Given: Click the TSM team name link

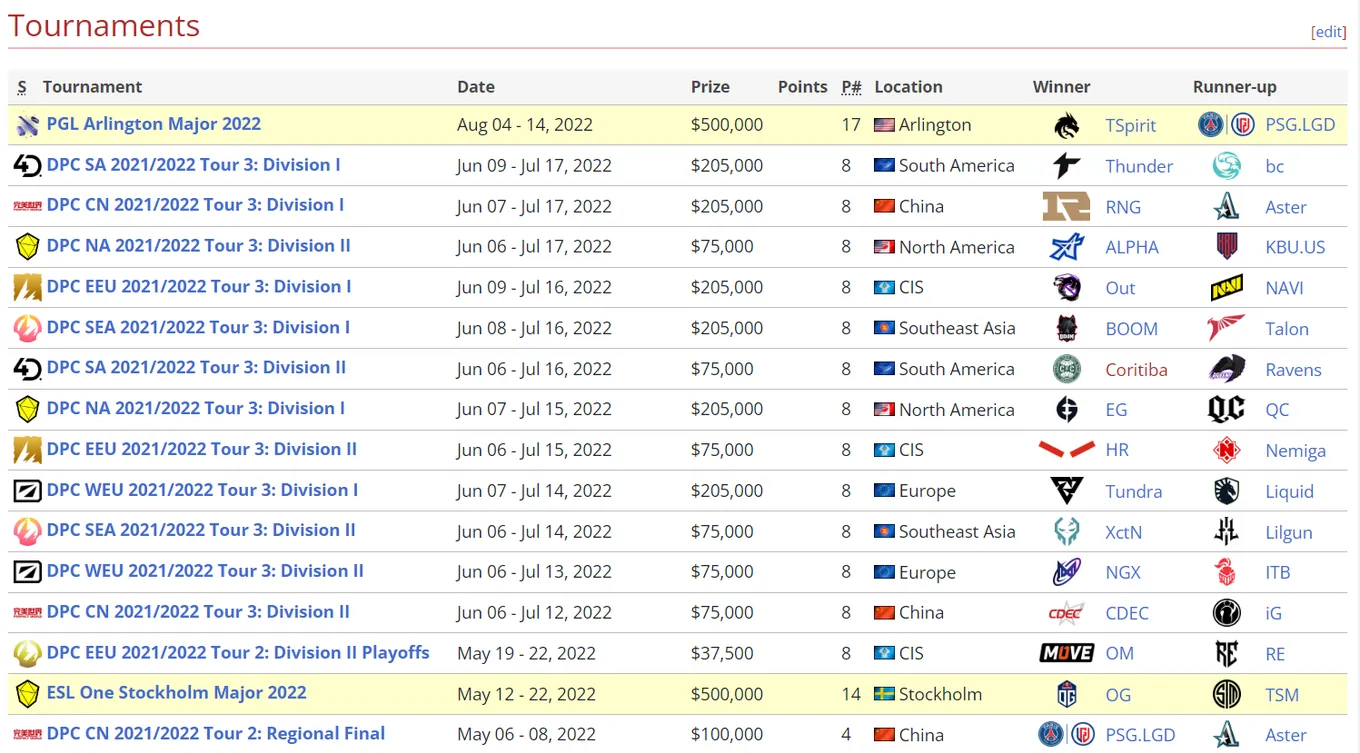Looking at the screenshot, I should 1282,694.
